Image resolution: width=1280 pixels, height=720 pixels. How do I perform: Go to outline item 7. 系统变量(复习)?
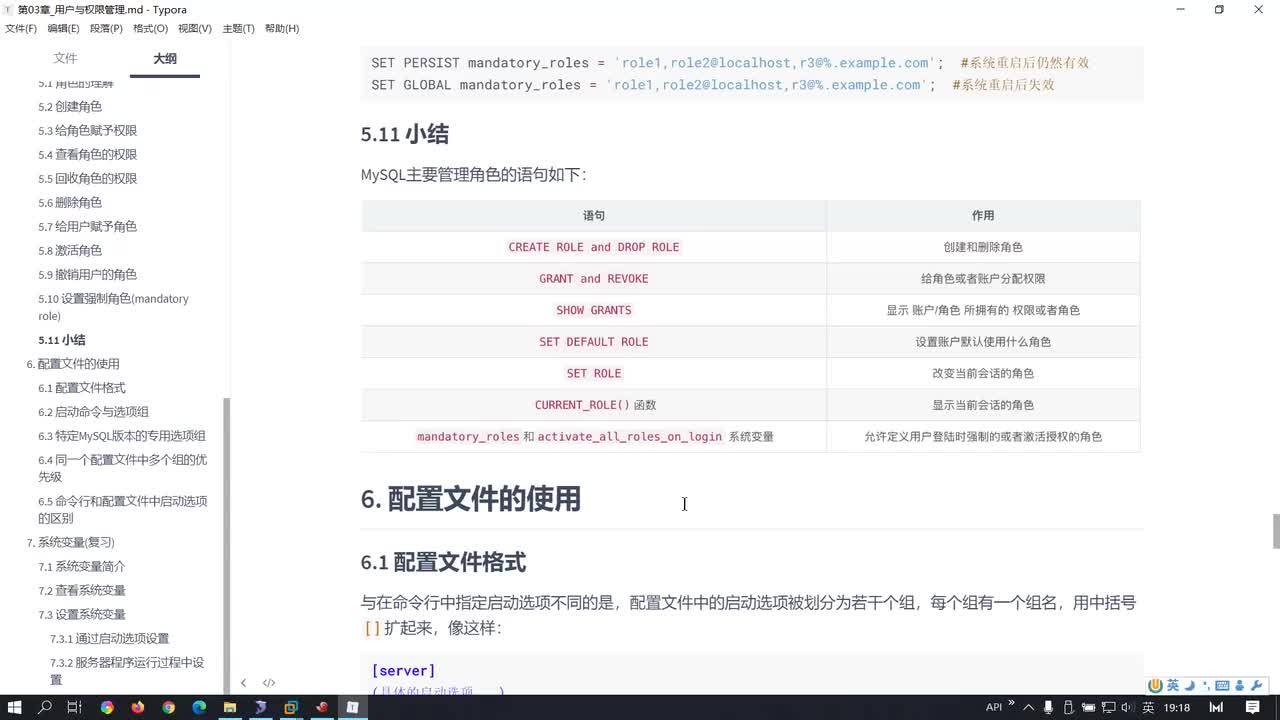[x=70, y=542]
